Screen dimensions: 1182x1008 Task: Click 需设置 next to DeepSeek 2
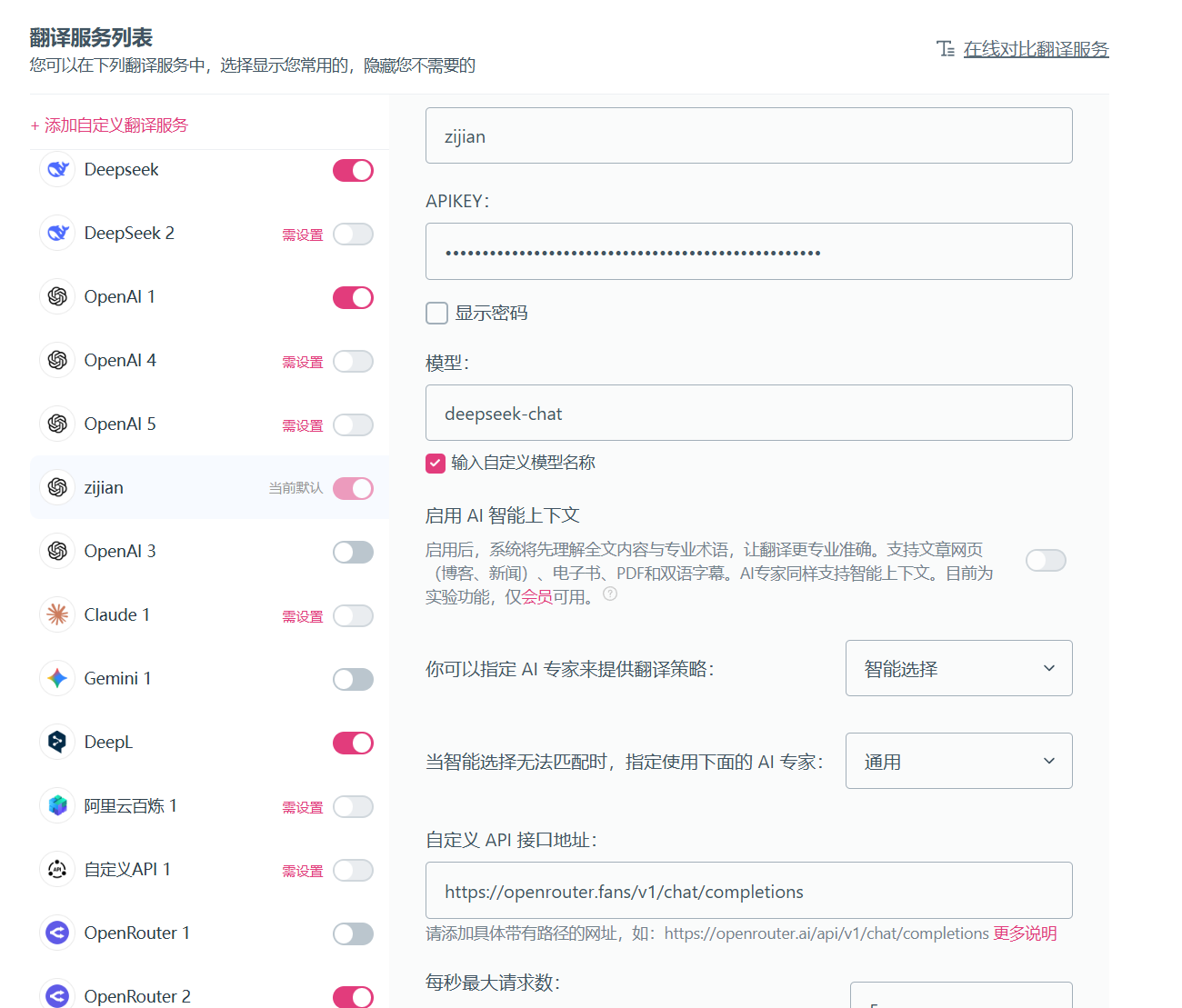click(x=303, y=235)
